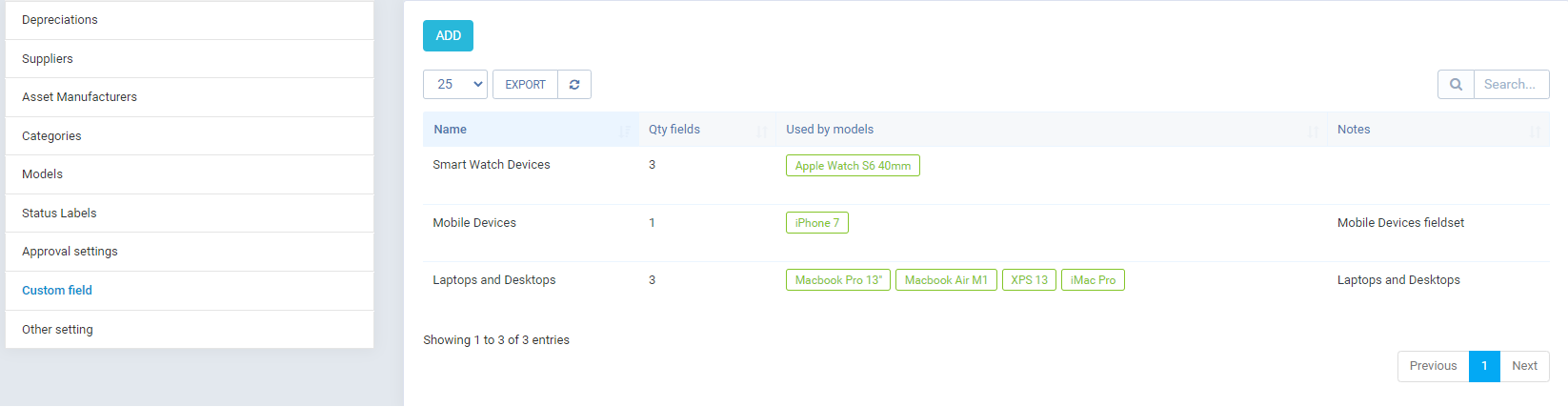Focus the Search input field
Screen dimensions: 1568x407
click(x=1510, y=85)
